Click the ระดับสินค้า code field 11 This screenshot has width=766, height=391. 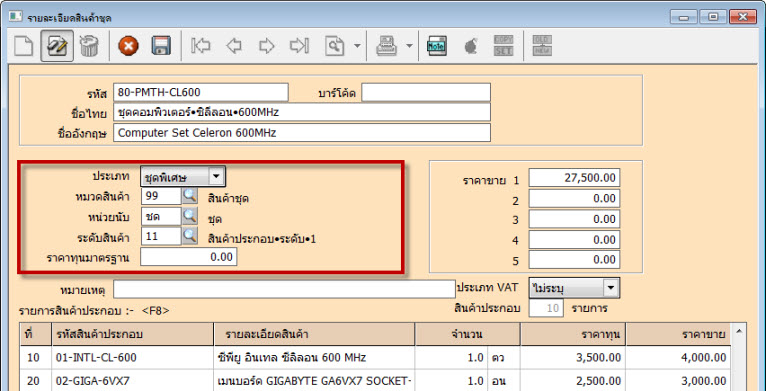(x=161, y=237)
